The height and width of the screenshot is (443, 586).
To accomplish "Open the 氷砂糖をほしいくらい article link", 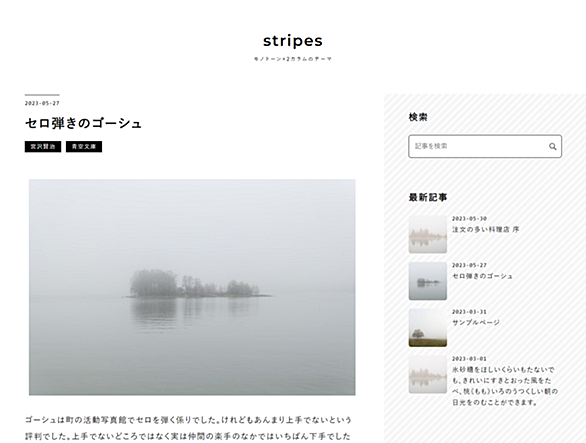I will coord(505,386).
